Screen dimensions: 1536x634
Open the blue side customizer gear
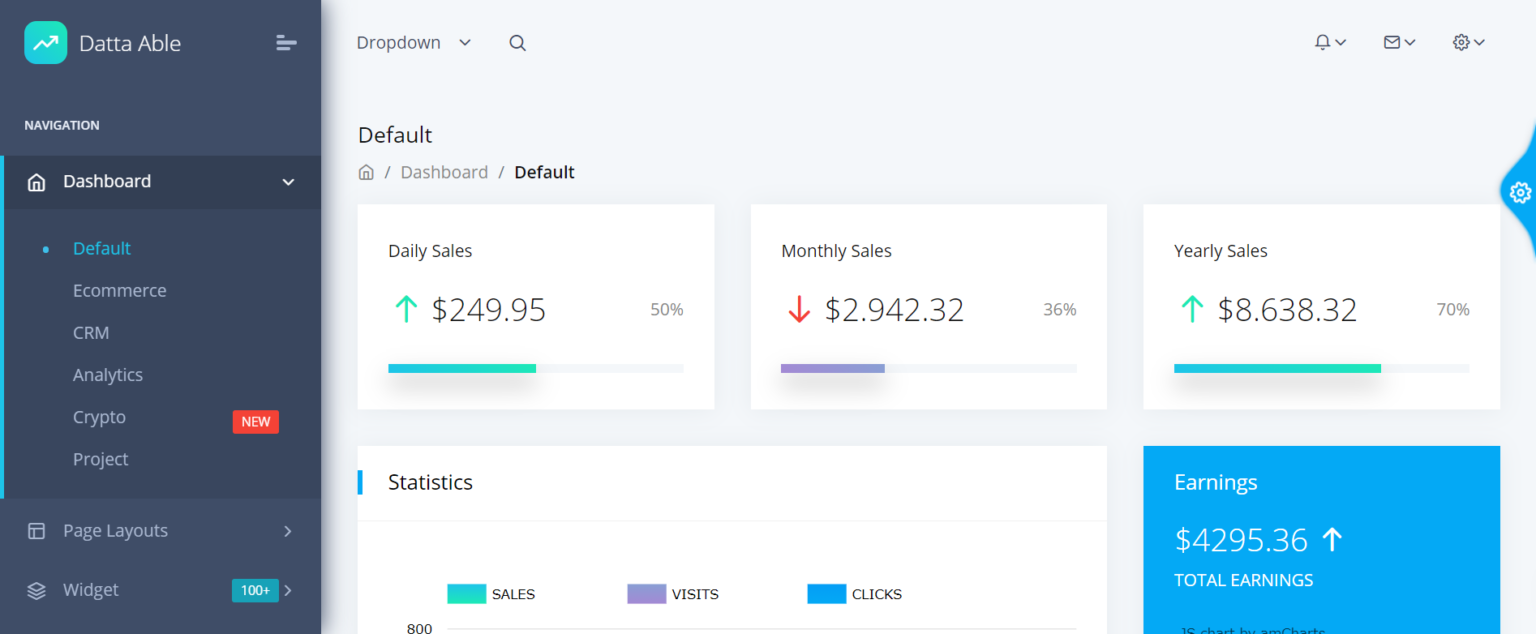click(x=1520, y=192)
